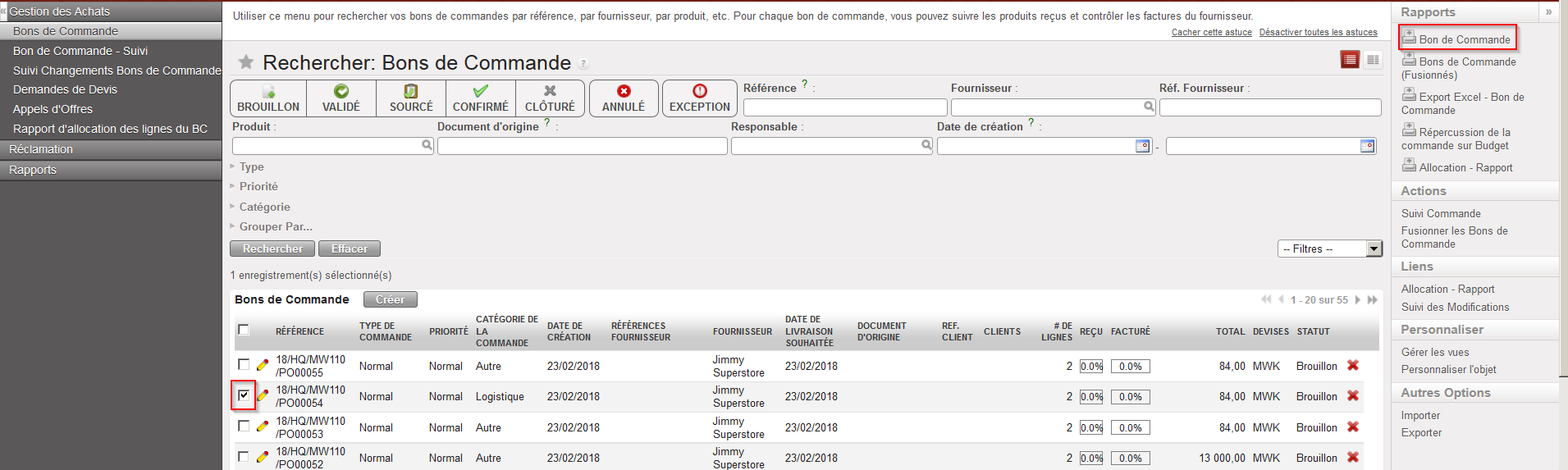
Task: Click the search icon in the Fournisseur field
Action: tap(1149, 107)
